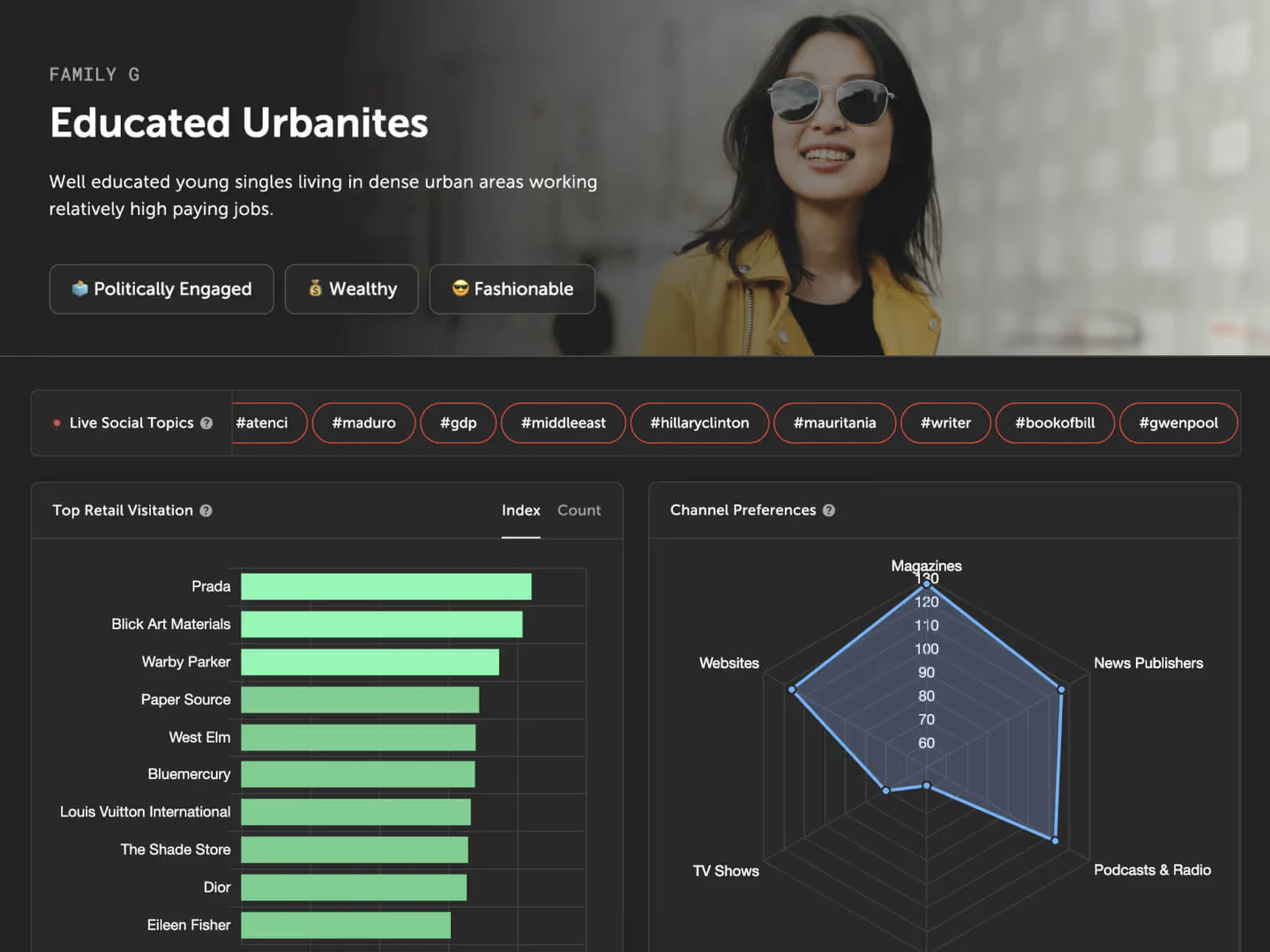Toggle the #writer topic filter
This screenshot has height=952, width=1270.
(x=945, y=422)
